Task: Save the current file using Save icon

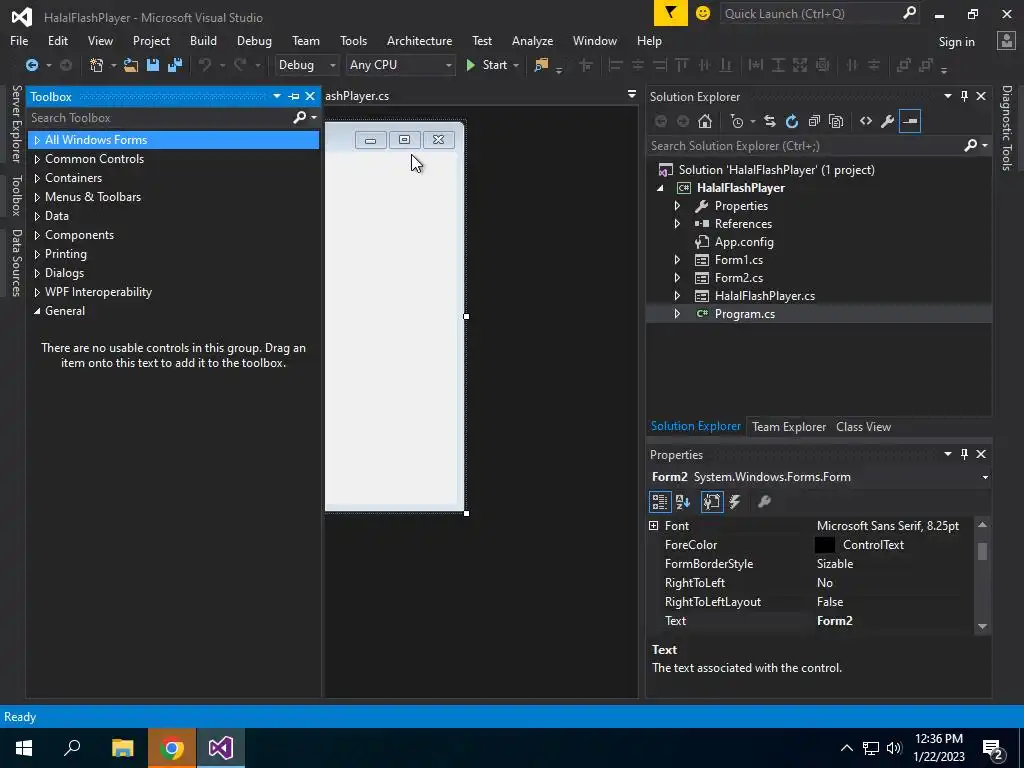Action: [x=153, y=65]
